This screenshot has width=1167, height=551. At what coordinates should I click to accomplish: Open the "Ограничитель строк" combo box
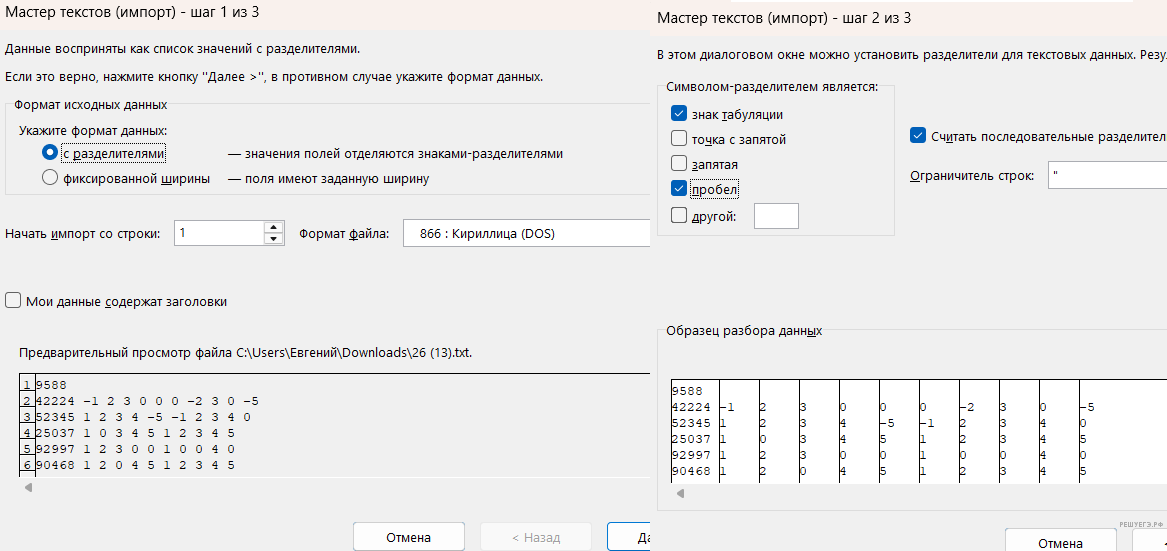coord(1106,175)
